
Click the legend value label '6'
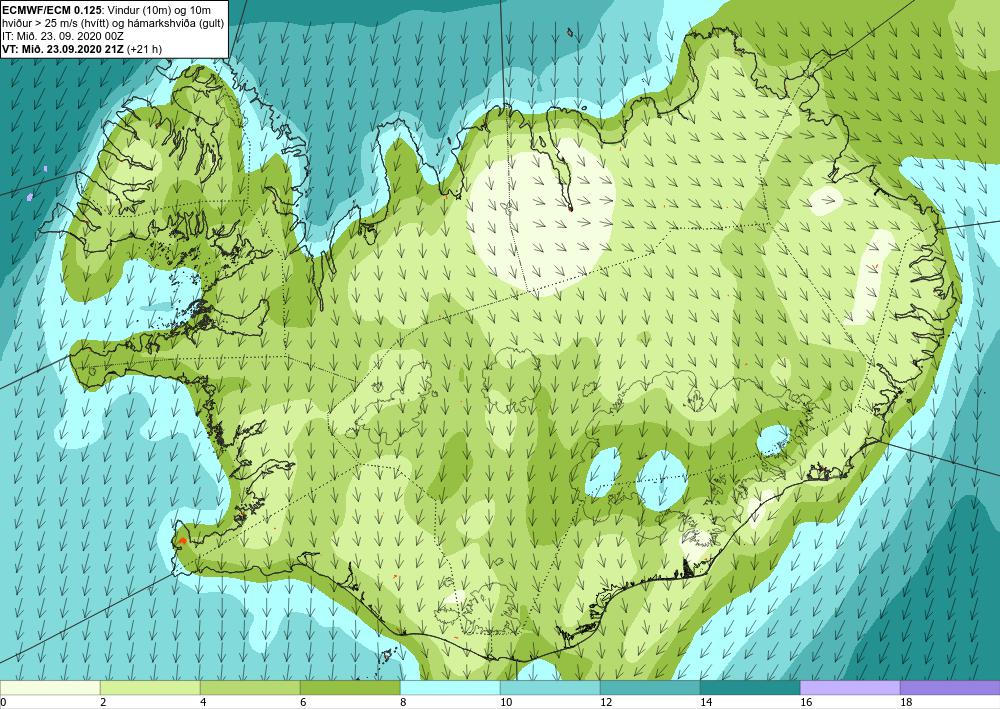303,702
